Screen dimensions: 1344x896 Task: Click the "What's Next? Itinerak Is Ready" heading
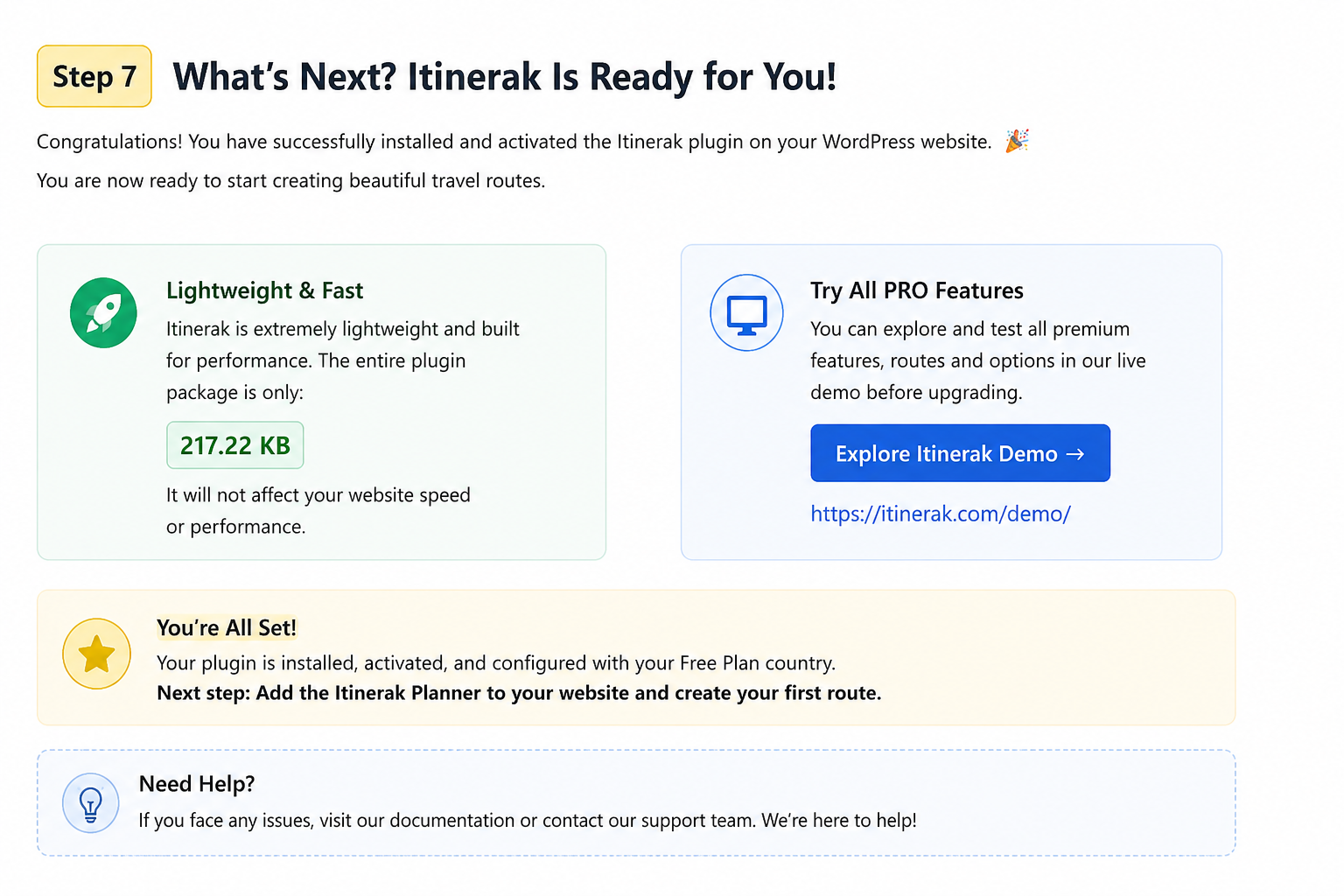coord(505,77)
